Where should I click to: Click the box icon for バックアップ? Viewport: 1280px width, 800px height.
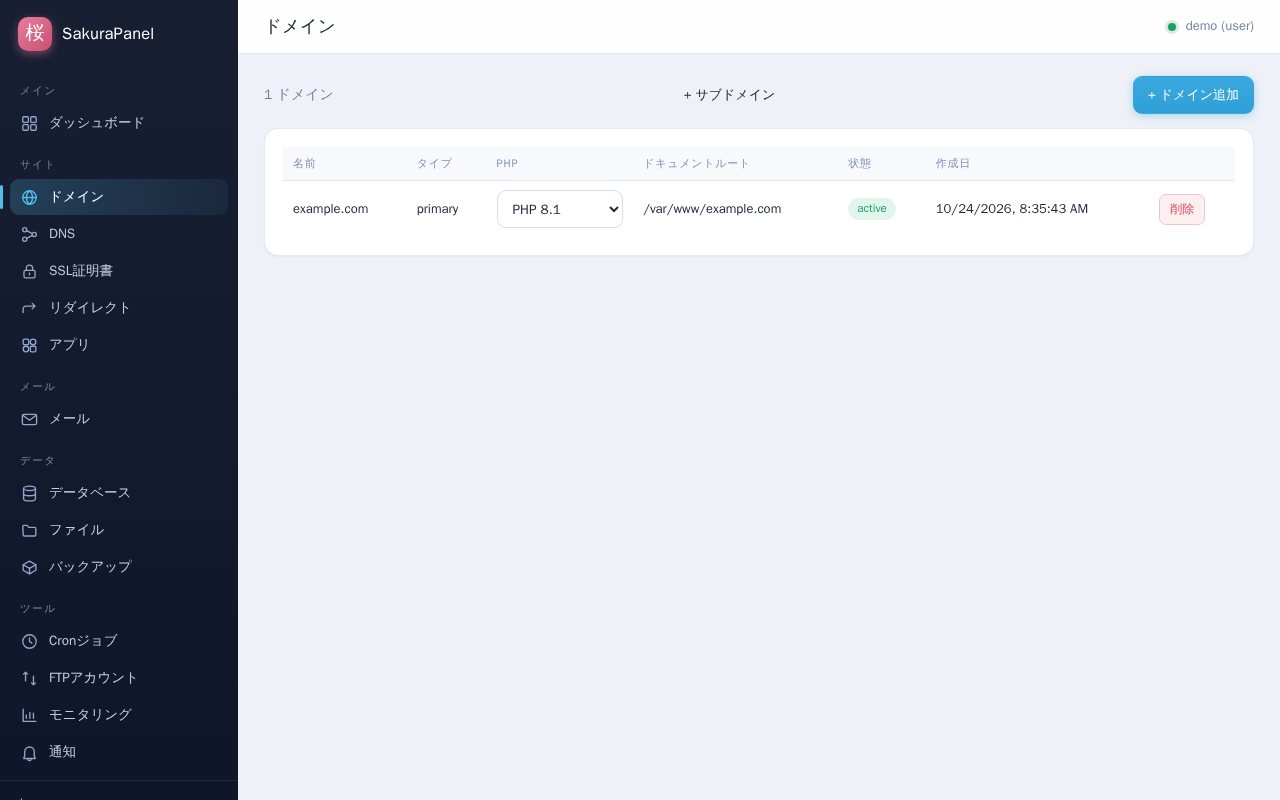29,567
